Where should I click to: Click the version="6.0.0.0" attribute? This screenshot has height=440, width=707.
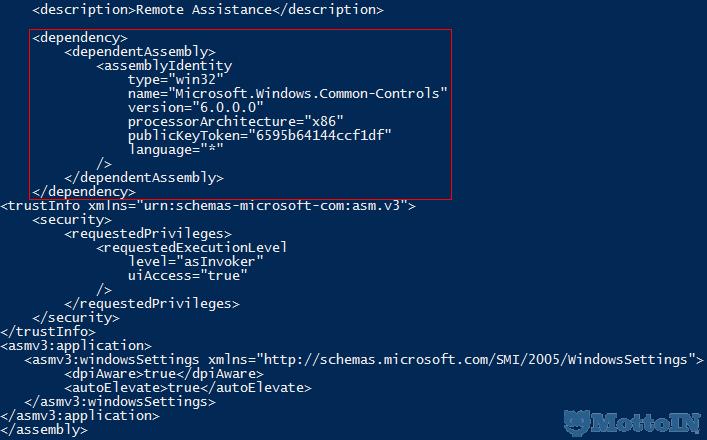tap(195, 107)
